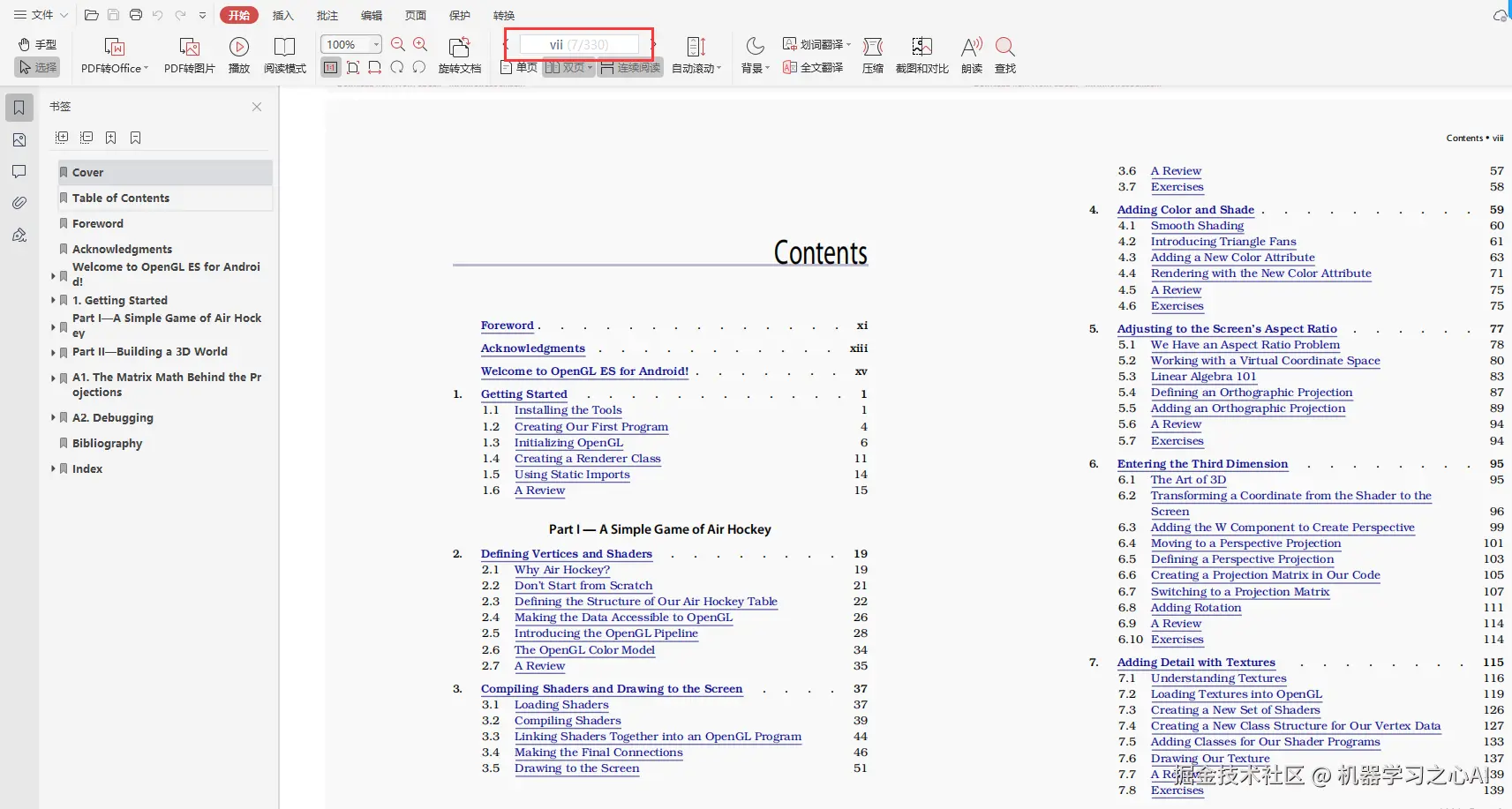Screen dimensions: 1512x809
Task: Switch to 单页 single page layout
Action: (519, 67)
